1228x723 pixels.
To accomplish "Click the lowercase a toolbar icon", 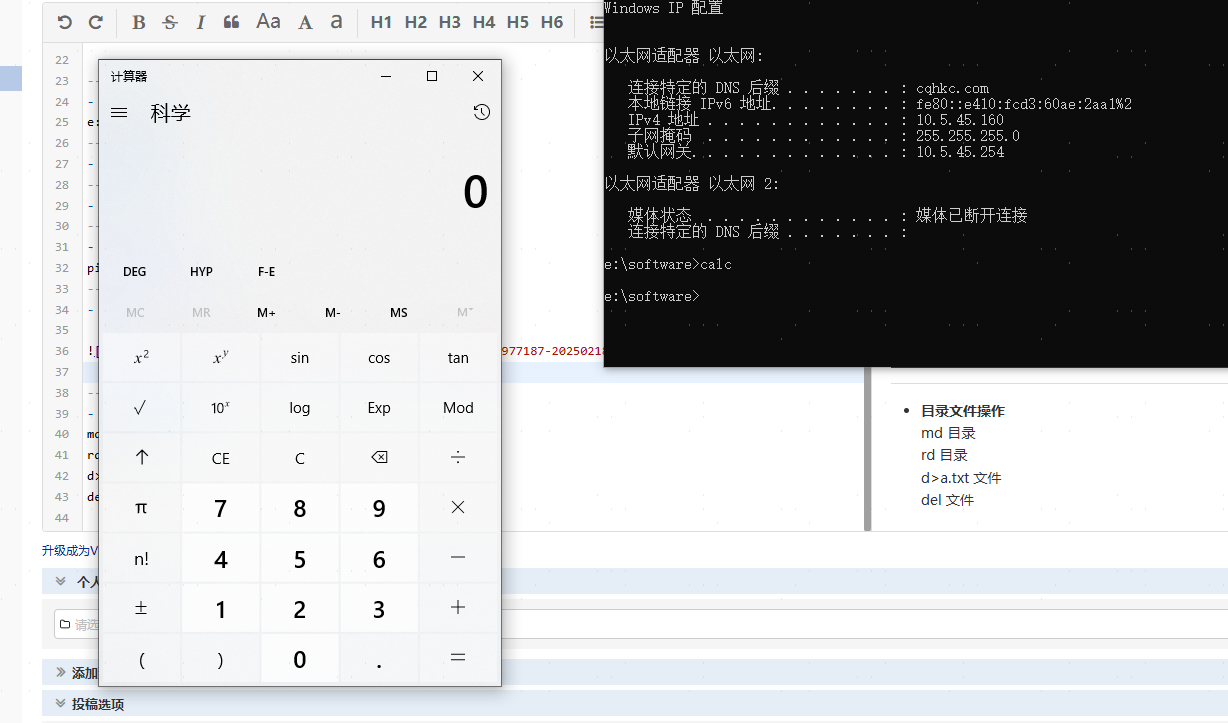I will point(337,21).
